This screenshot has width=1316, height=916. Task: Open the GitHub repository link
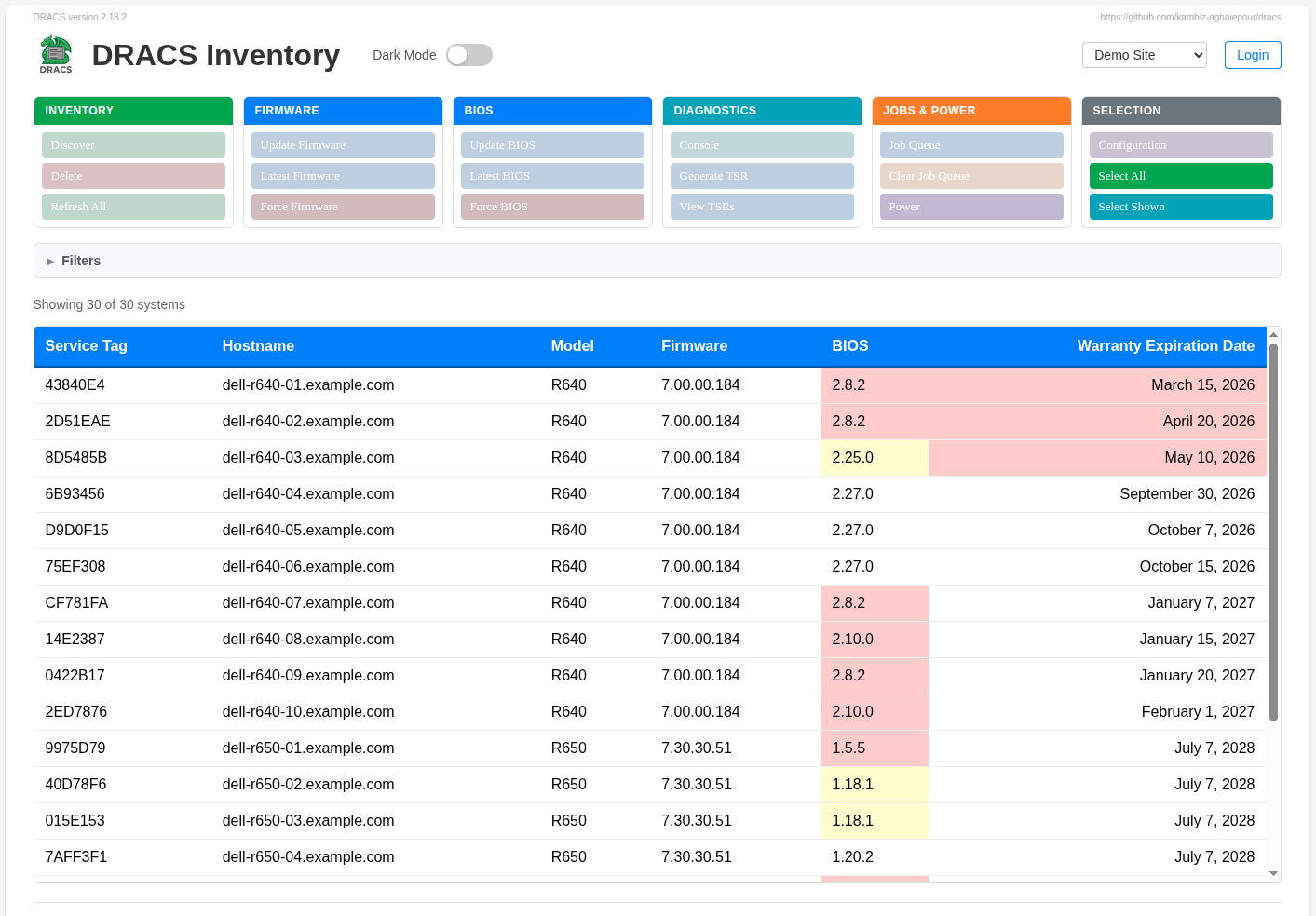(1190, 17)
